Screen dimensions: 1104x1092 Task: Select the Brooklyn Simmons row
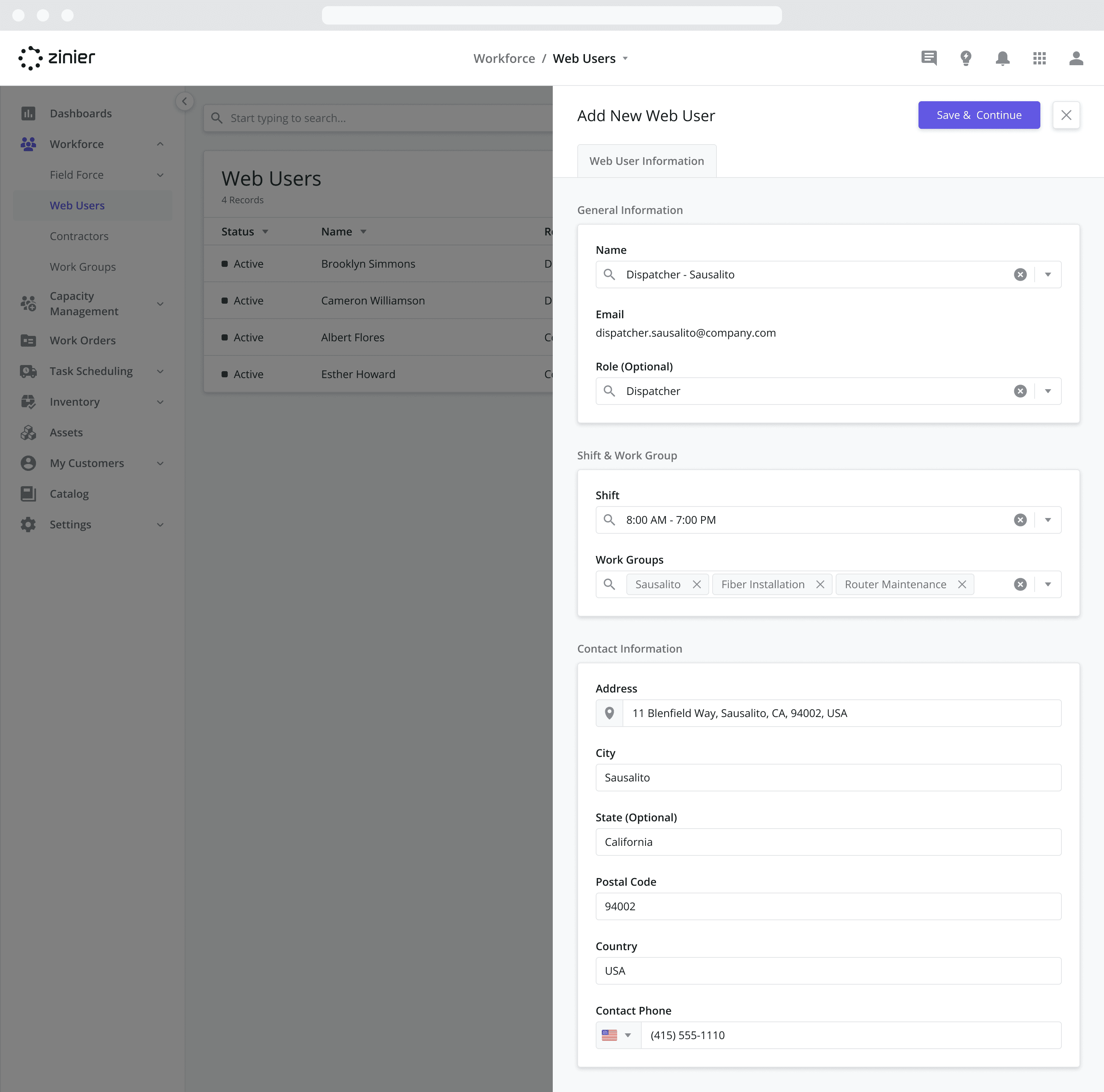[x=378, y=263]
